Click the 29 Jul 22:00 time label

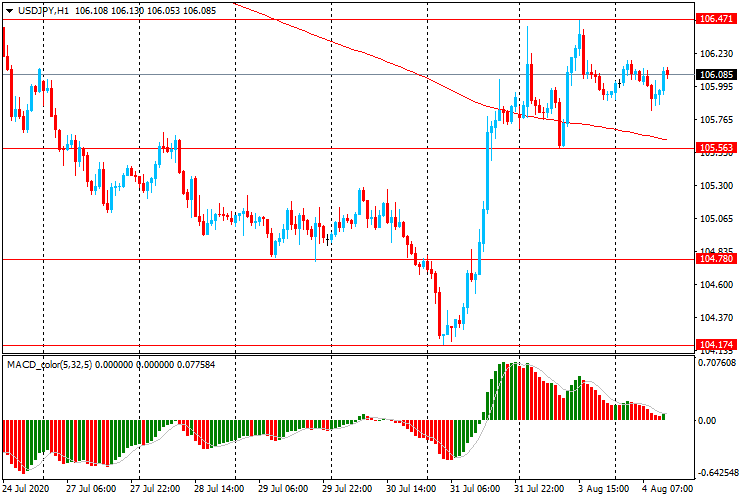click(x=347, y=488)
